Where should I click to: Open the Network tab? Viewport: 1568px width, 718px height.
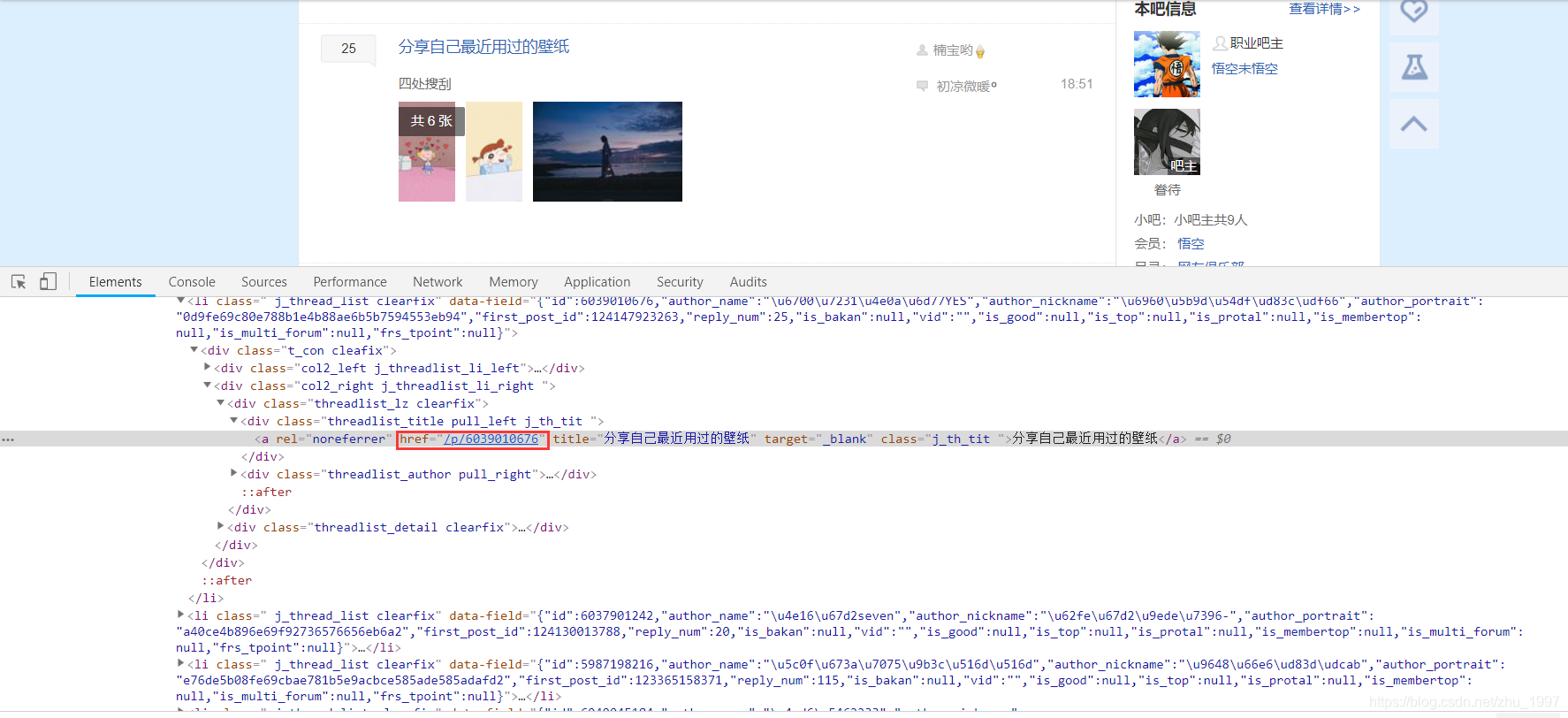coord(438,282)
